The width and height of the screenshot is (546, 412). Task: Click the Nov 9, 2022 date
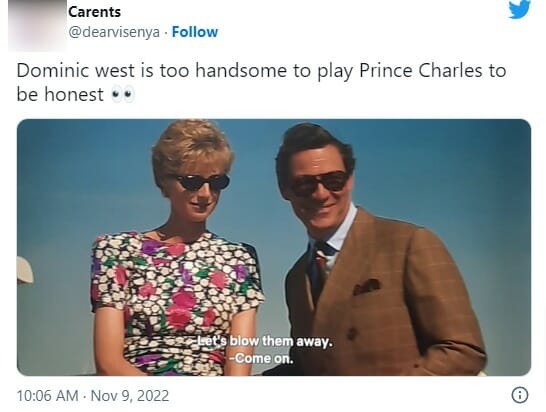pyautogui.click(x=130, y=396)
